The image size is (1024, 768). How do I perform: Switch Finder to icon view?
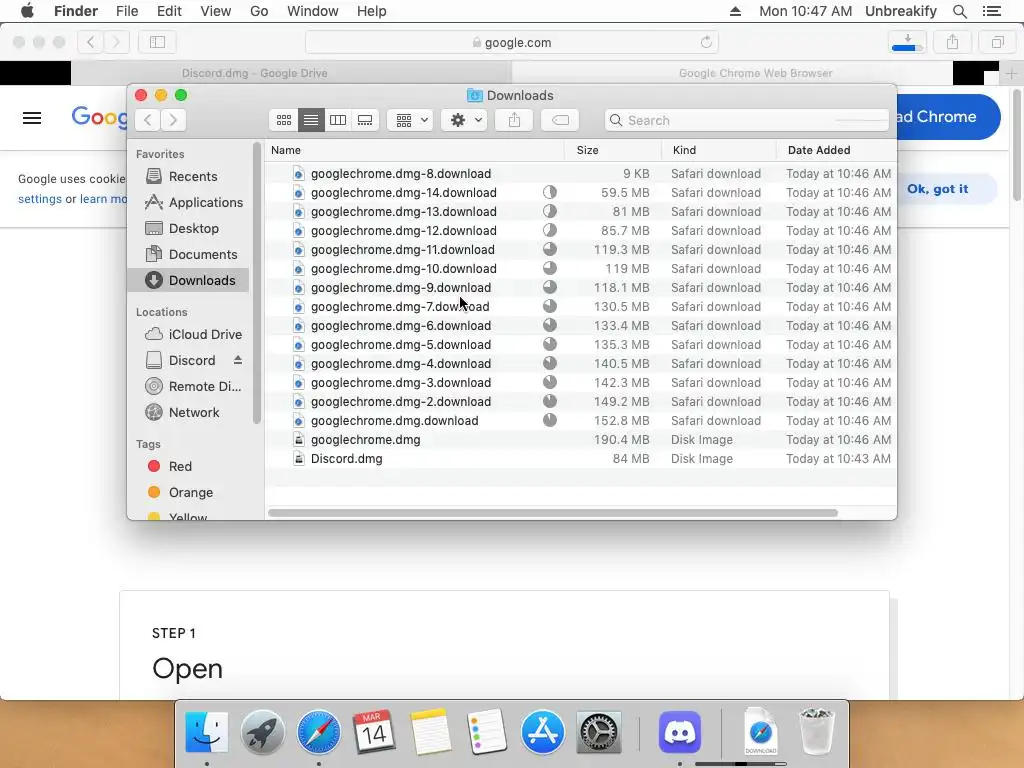tap(283, 120)
